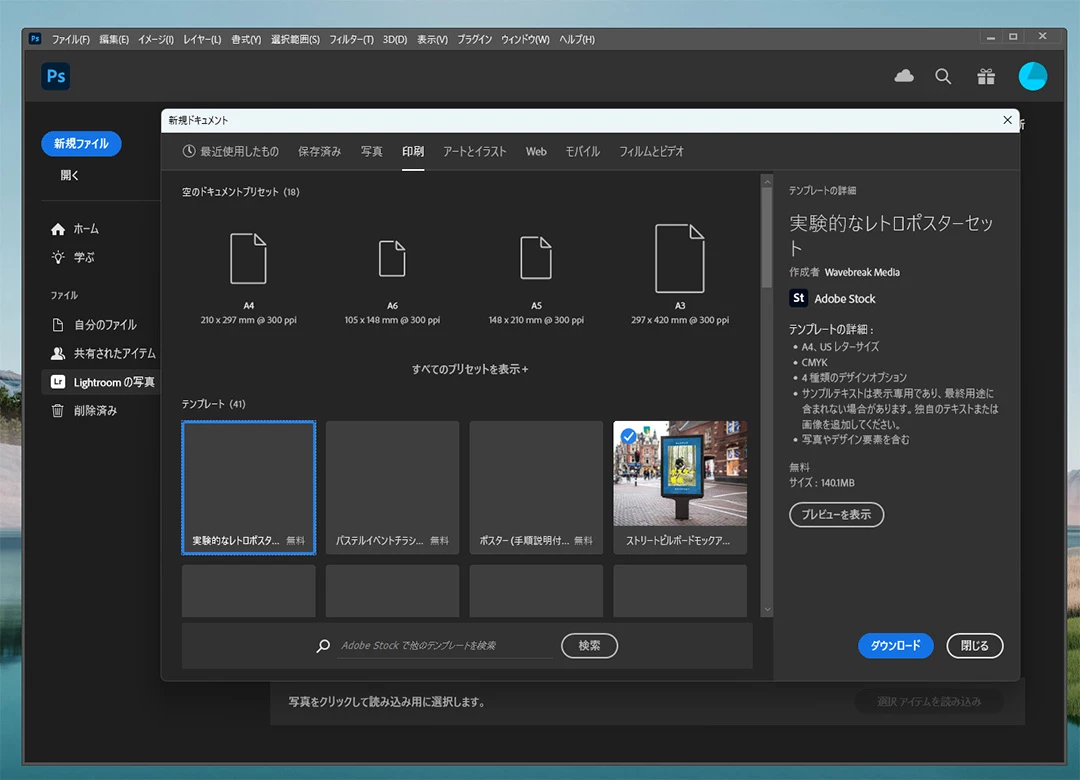The image size is (1080, 780).
Task: Open the フィルター(T) menu
Action: tap(351, 39)
